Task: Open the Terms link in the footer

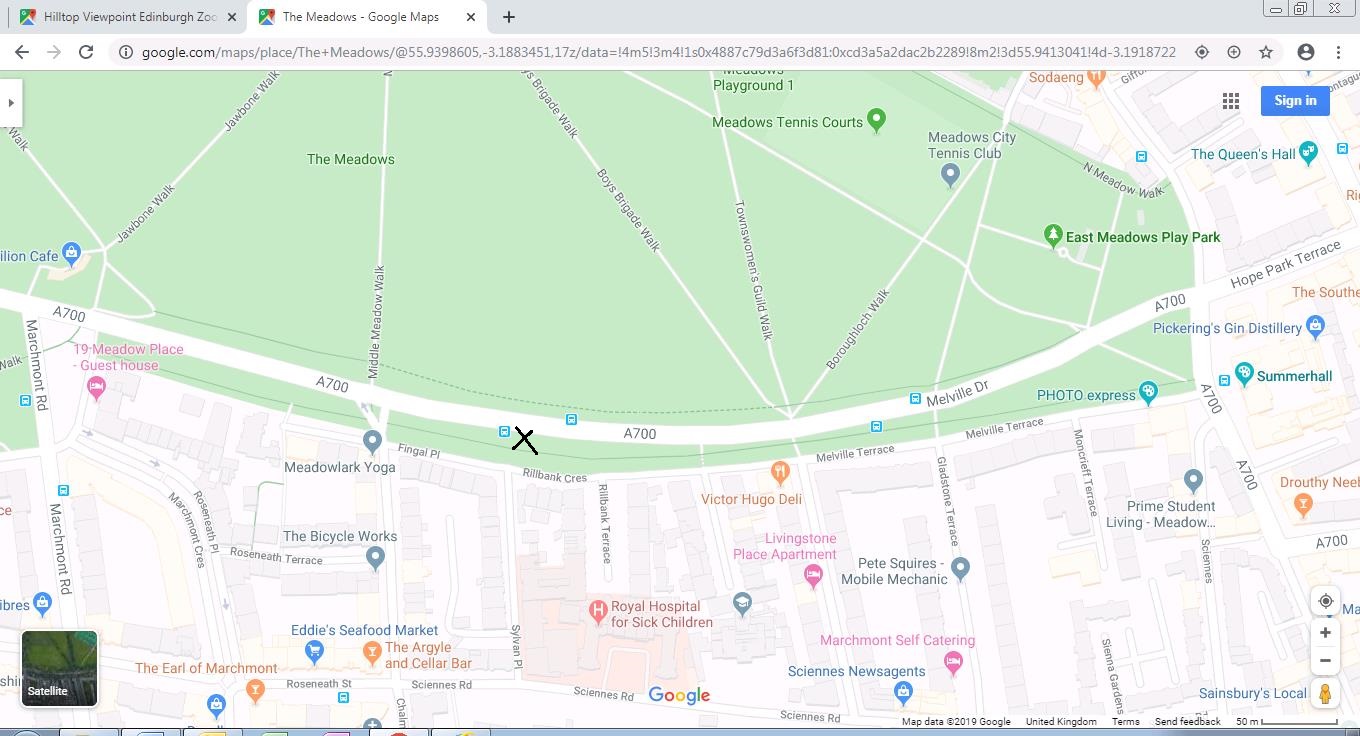Action: click(x=1125, y=721)
